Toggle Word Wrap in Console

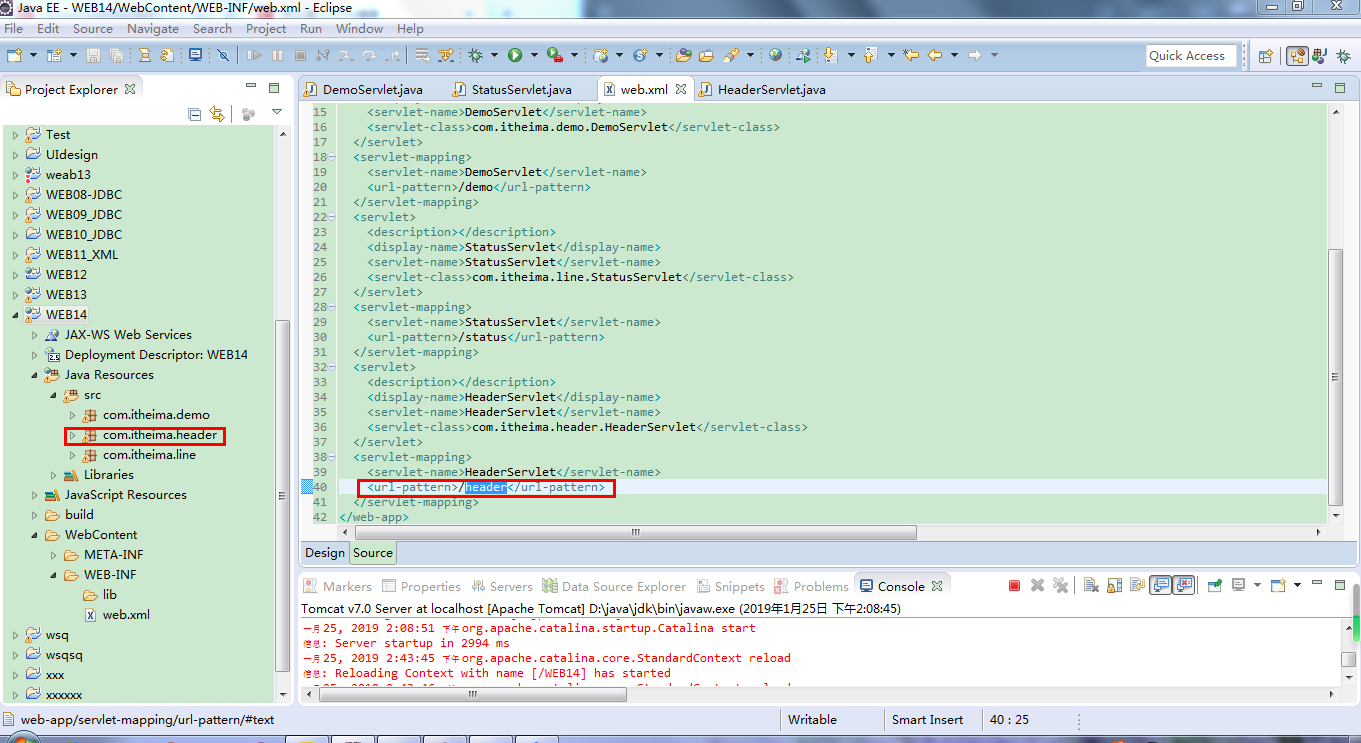pos(1137,586)
